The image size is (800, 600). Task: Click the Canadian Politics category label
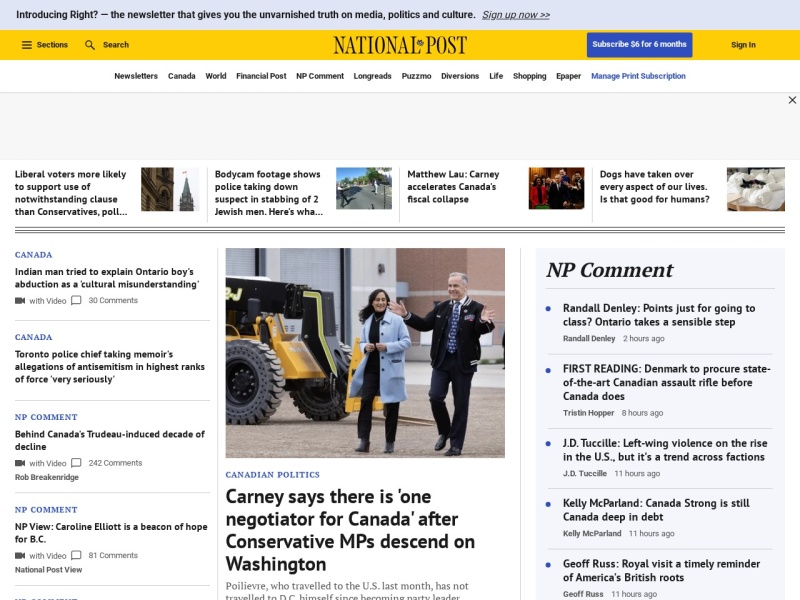[272, 474]
